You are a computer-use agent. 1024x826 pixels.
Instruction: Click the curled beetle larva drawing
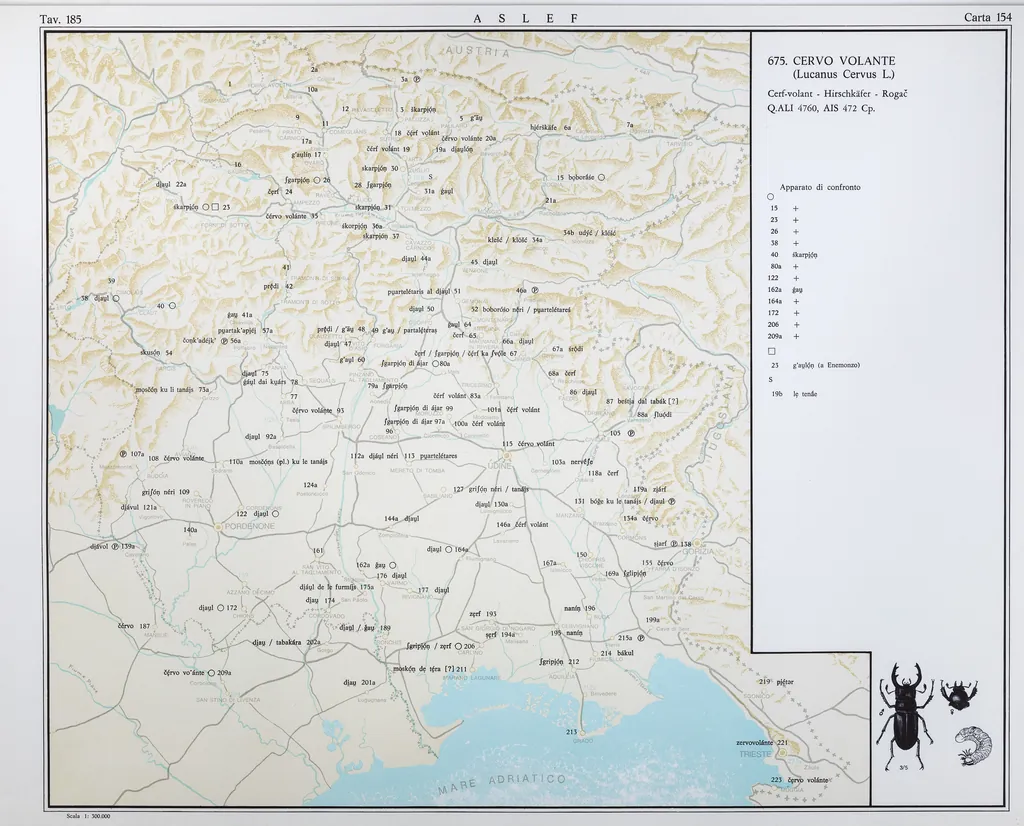pos(972,745)
